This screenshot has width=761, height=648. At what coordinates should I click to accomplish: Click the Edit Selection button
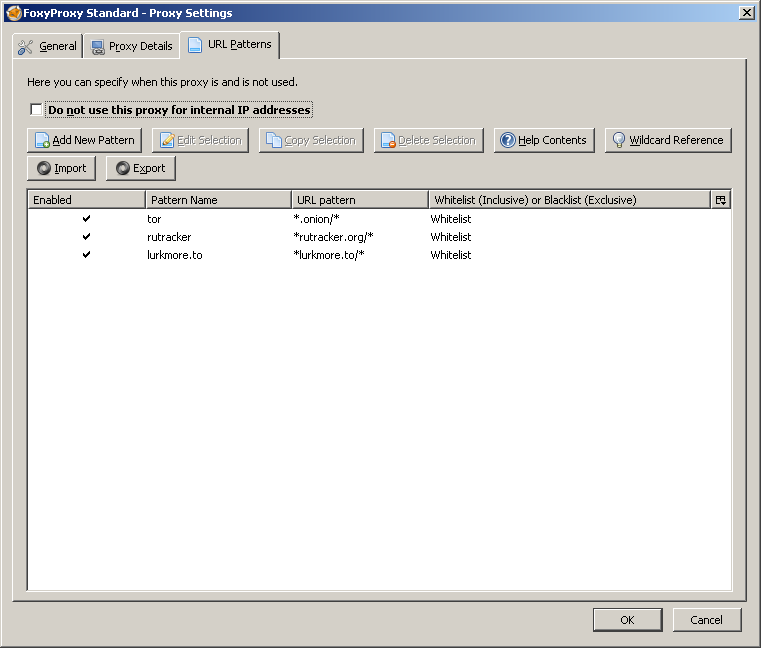(x=200, y=140)
